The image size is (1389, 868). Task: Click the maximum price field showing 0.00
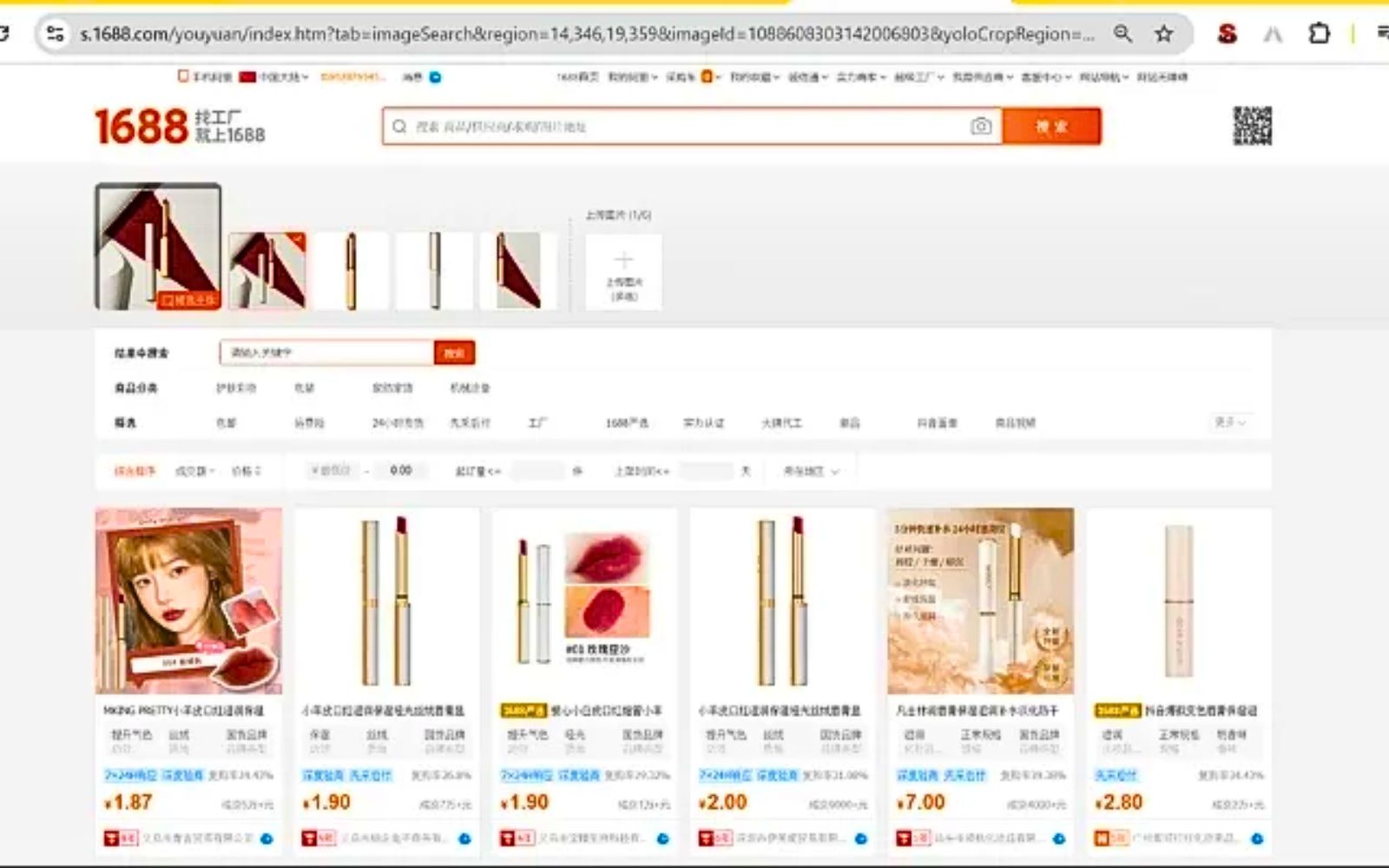click(x=400, y=470)
